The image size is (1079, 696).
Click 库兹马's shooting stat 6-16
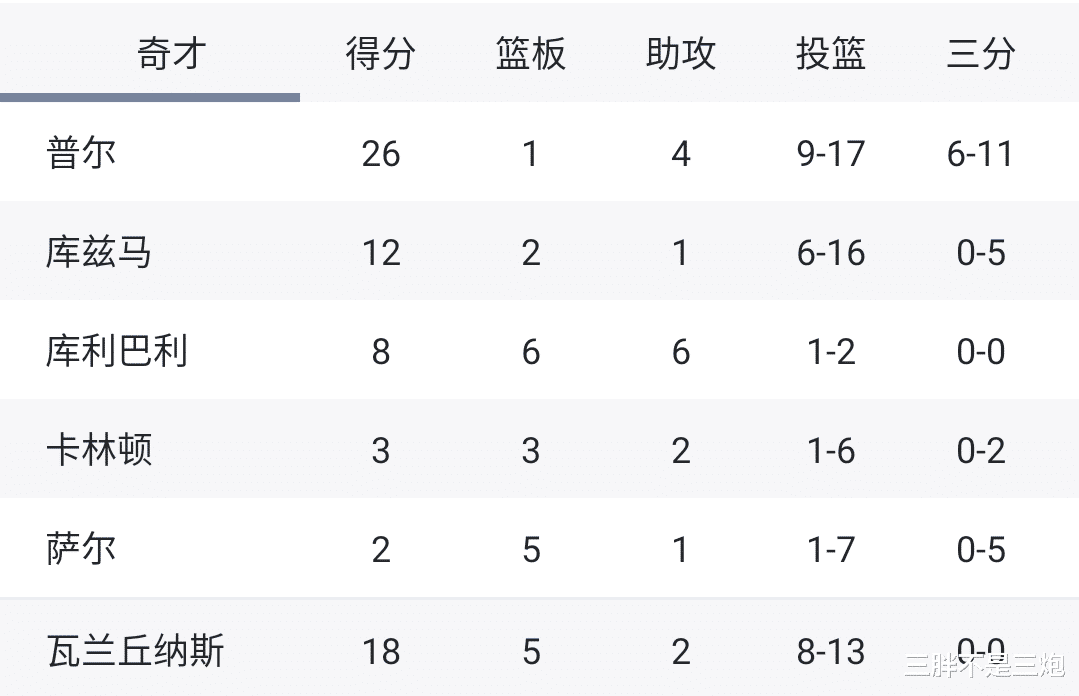(x=831, y=253)
